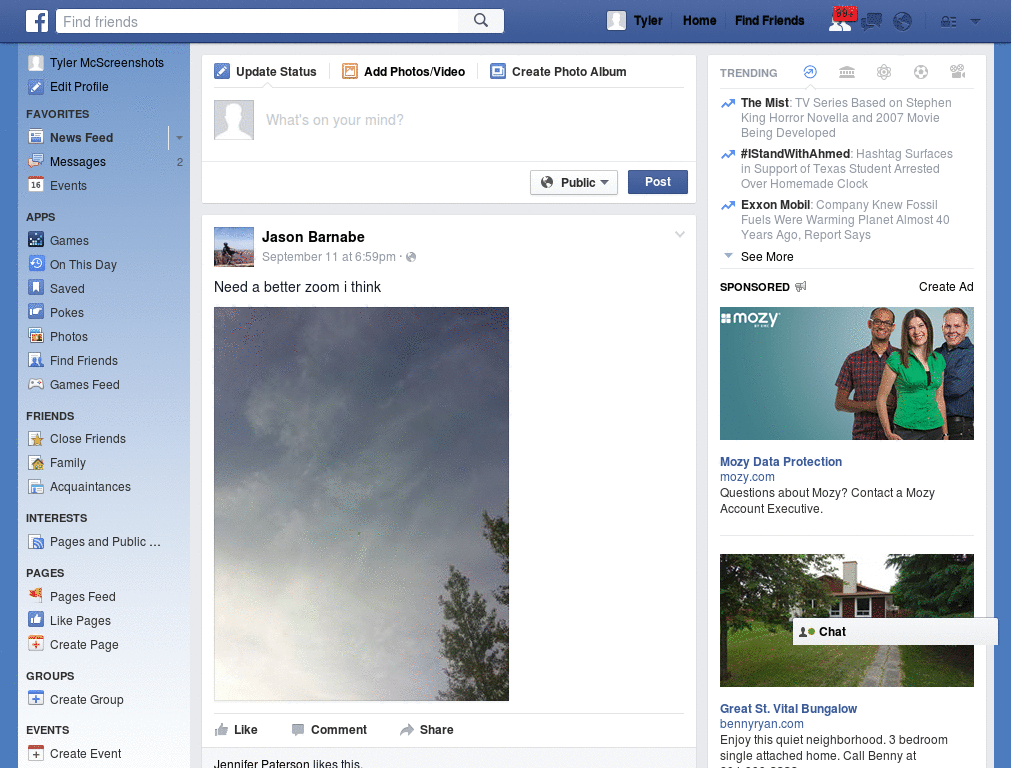
Task: Open Jason Barnabe's sky photo
Action: (x=361, y=503)
